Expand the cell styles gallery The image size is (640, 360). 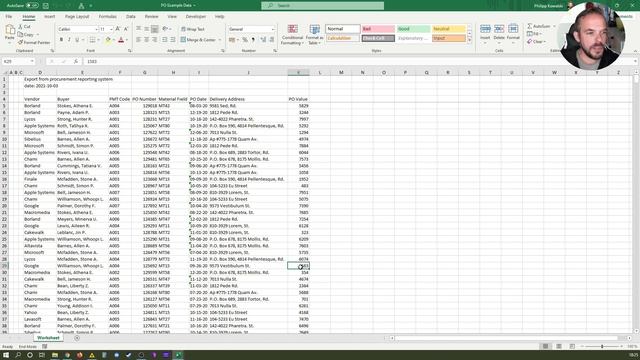click(x=469, y=40)
